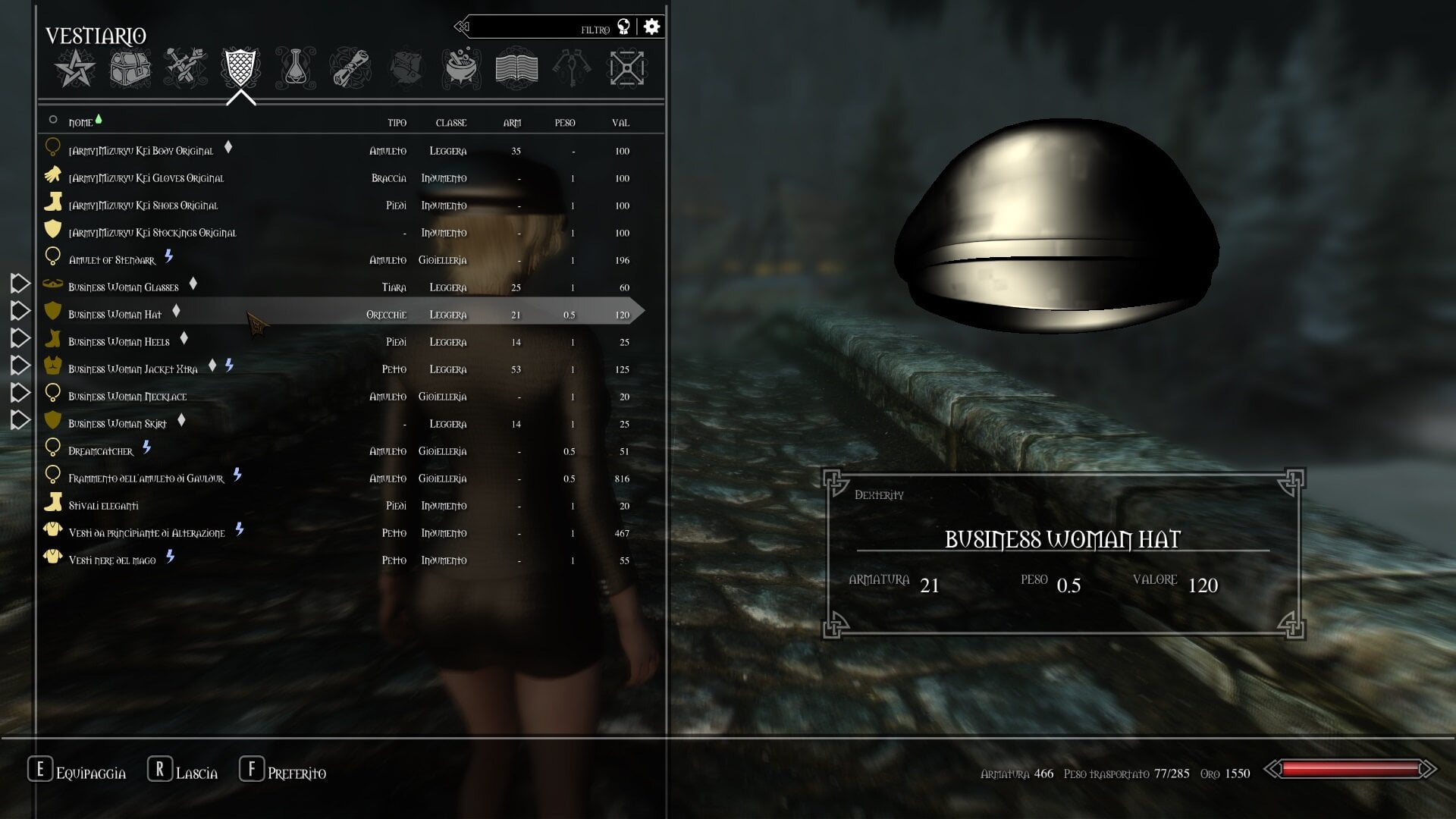The width and height of the screenshot is (1456, 819).
Task: Select Dreamcatcher amulet item
Action: [x=341, y=450]
